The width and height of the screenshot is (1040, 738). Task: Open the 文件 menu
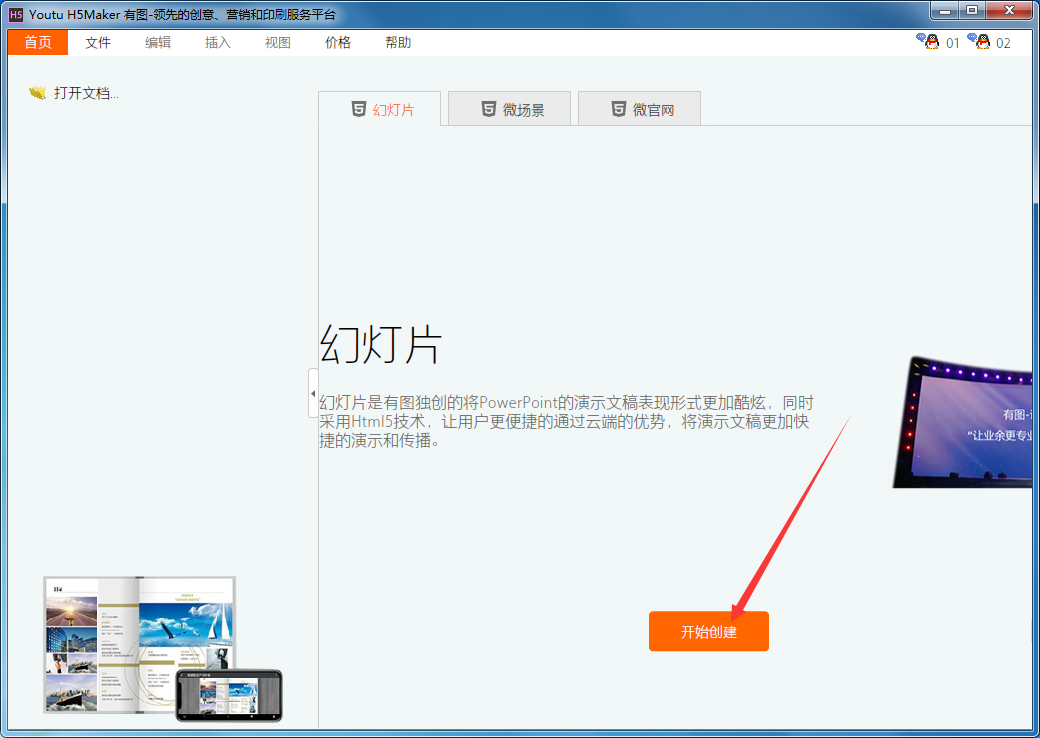tap(98, 42)
